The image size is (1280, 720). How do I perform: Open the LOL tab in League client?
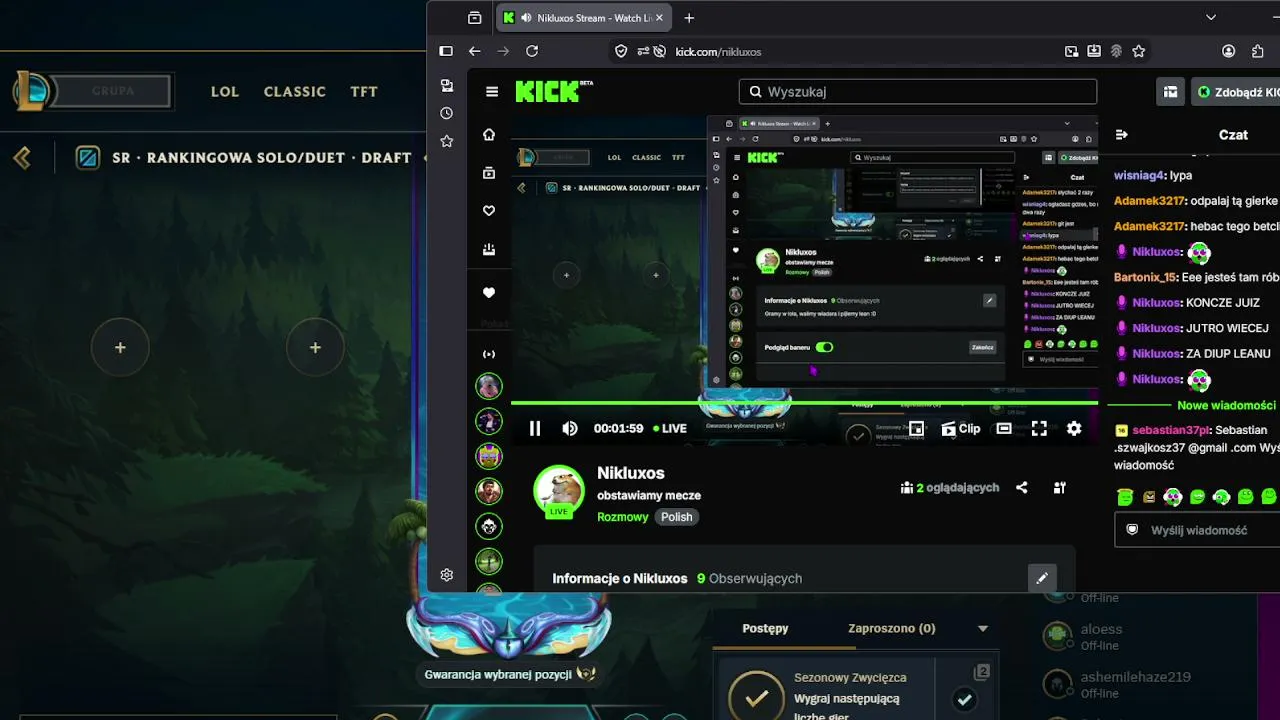[x=225, y=91]
